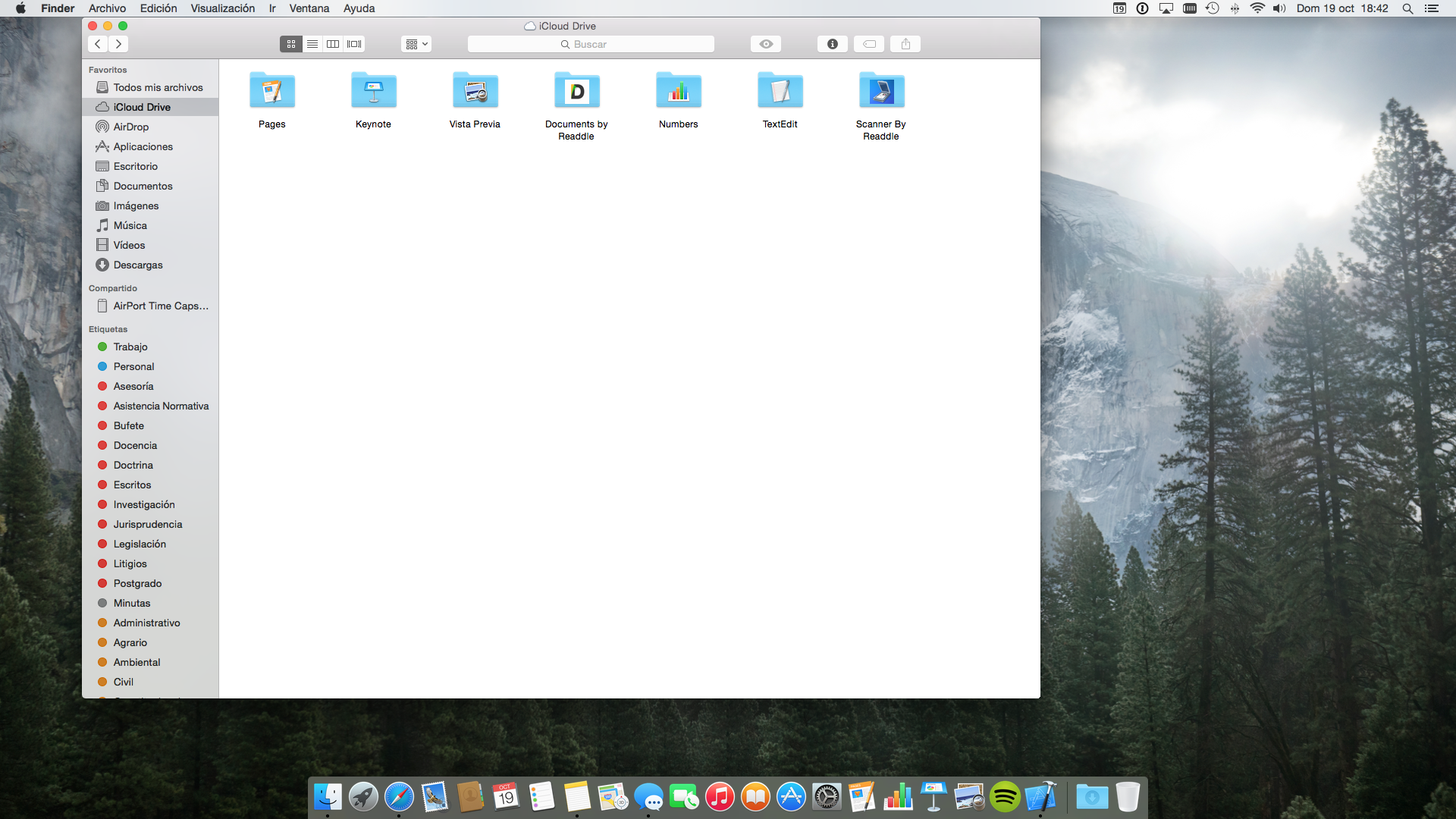Screen dimensions: 1456x819
Task: Open the Pages folder
Action: point(271,92)
